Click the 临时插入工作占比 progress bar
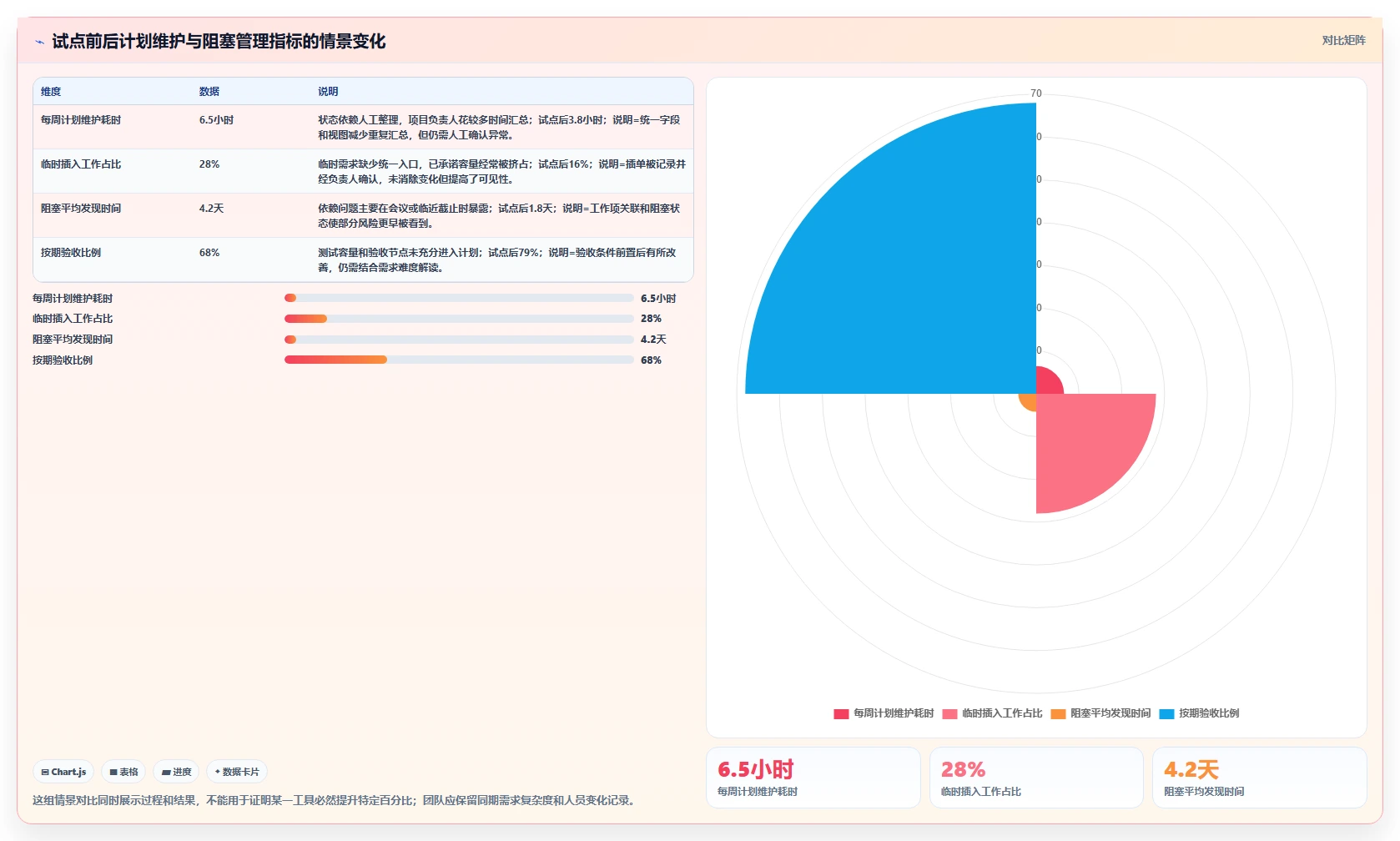This screenshot has height=841, width=1400. [459, 319]
